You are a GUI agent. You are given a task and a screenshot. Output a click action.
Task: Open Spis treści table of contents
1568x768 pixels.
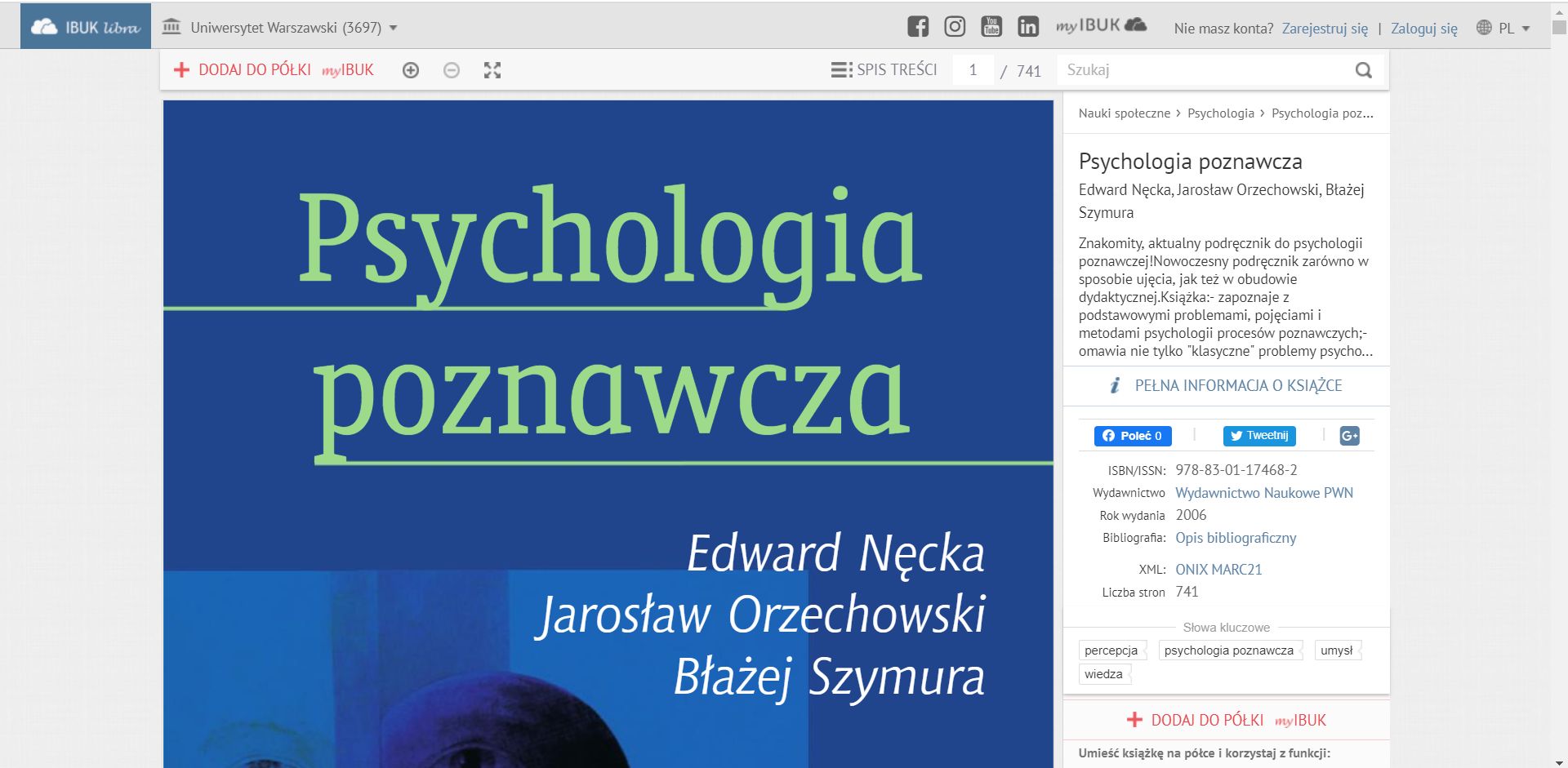click(884, 70)
